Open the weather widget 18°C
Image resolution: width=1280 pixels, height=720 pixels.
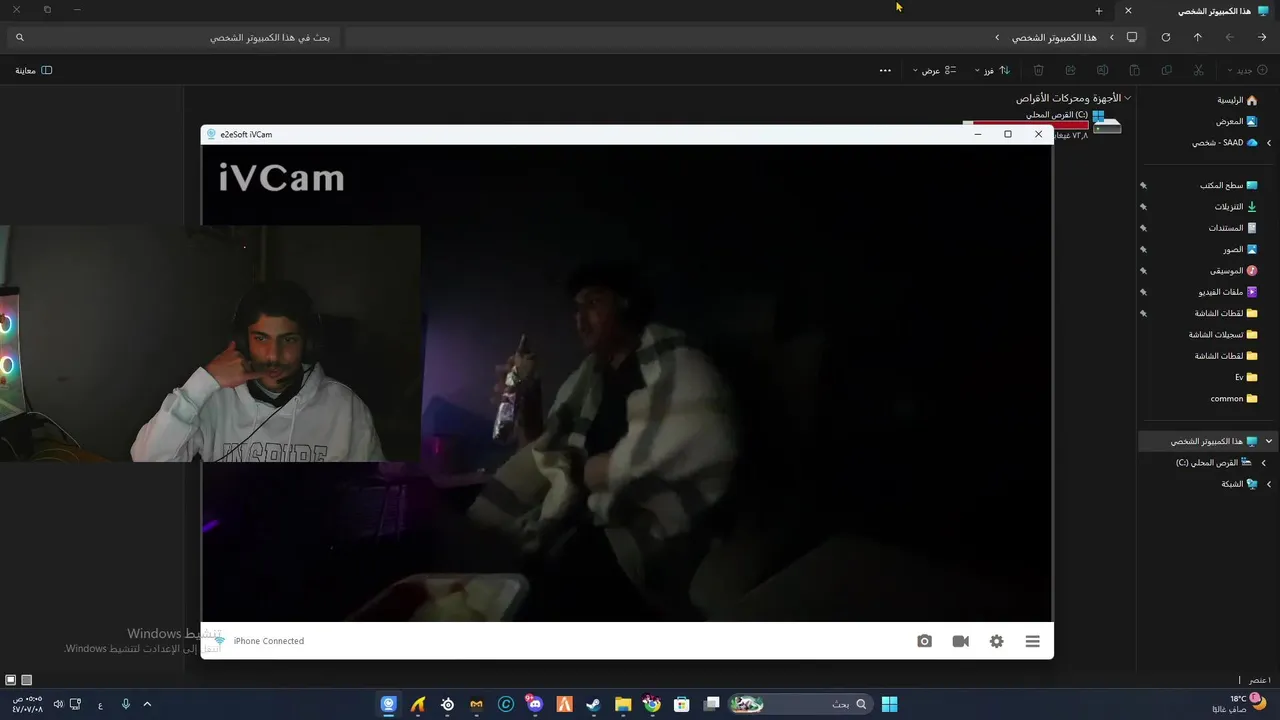(x=1240, y=704)
